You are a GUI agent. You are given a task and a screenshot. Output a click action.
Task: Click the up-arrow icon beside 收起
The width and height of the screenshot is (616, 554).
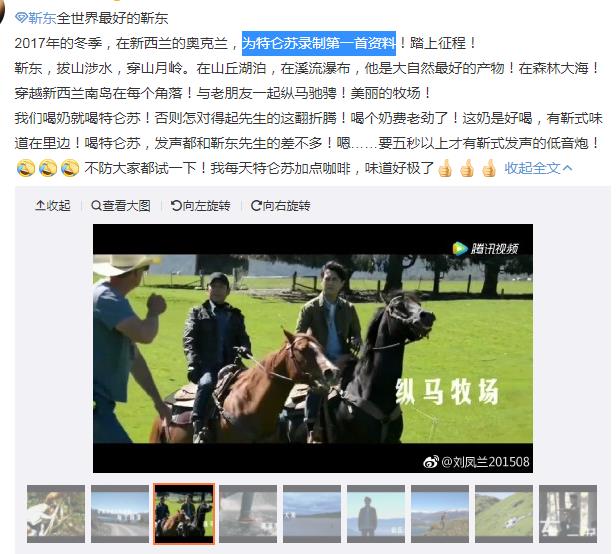coord(40,205)
